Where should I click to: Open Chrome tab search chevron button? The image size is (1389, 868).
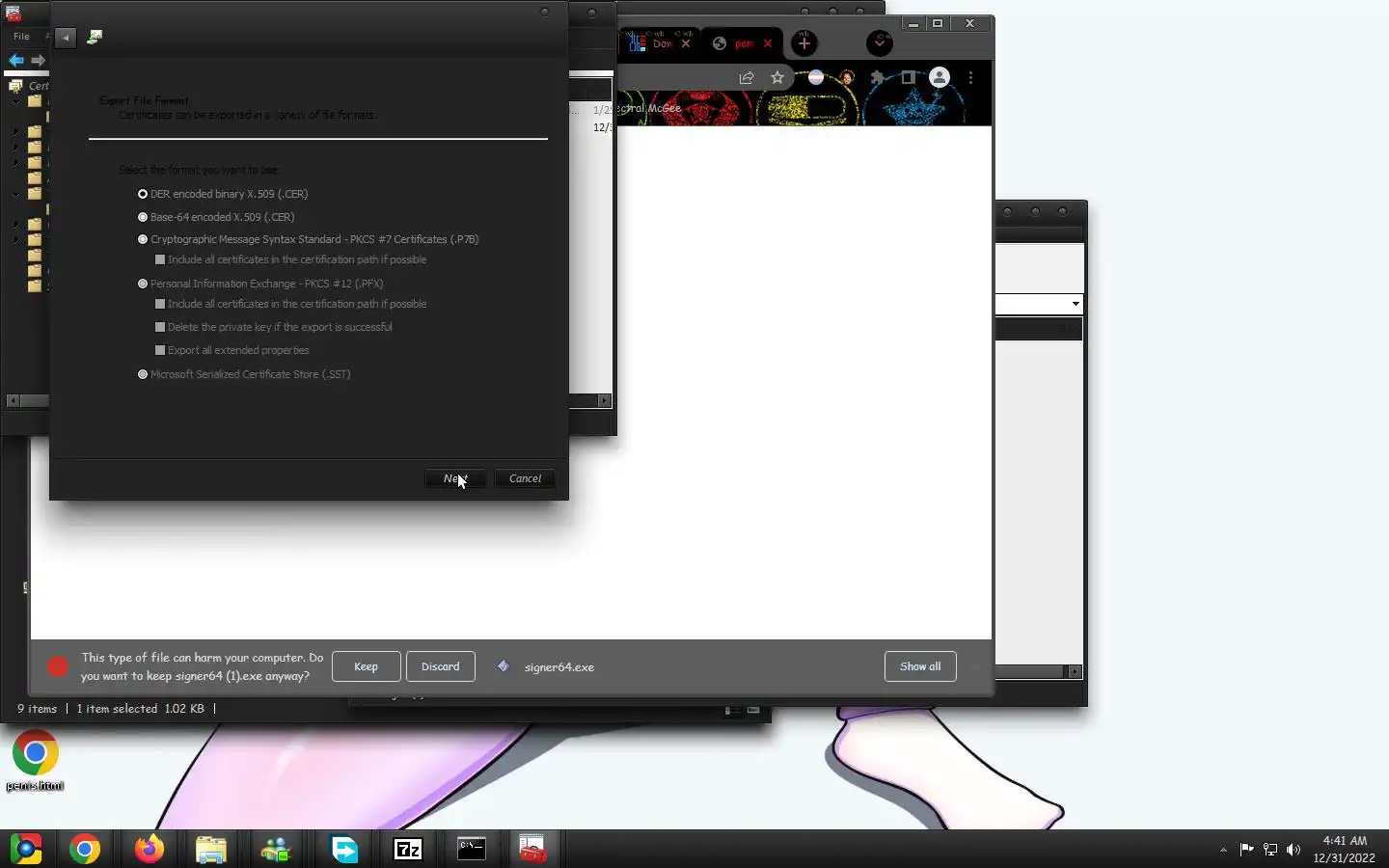coord(879,43)
